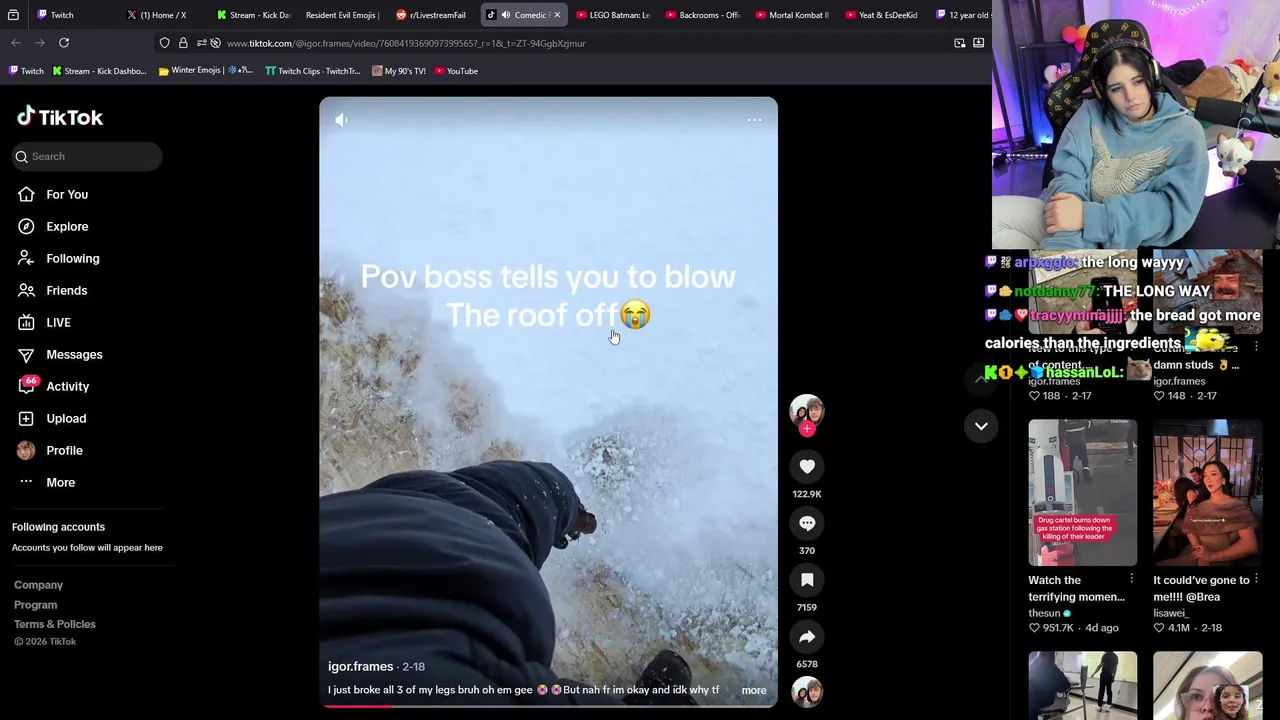The width and height of the screenshot is (1280, 720).
Task: Open the browser tab list button
Action: [13, 15]
